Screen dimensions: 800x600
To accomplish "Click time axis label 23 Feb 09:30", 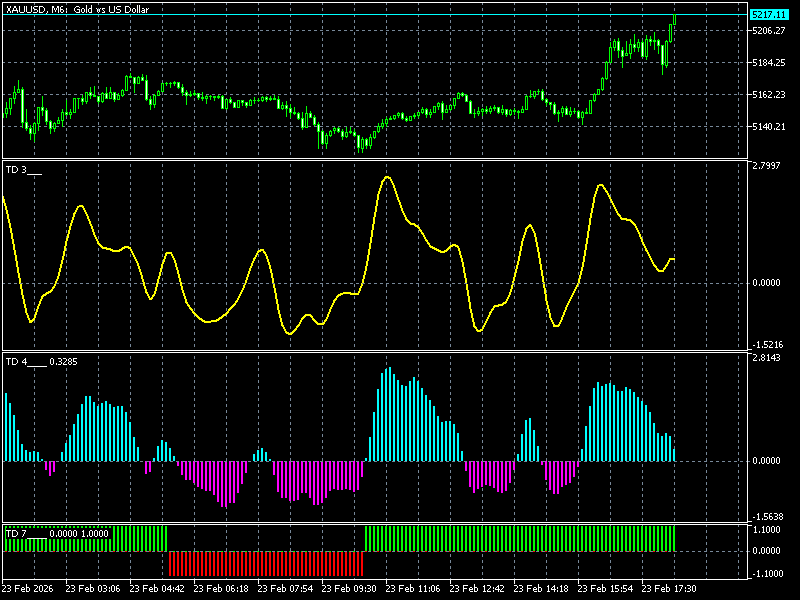I will (349, 589).
